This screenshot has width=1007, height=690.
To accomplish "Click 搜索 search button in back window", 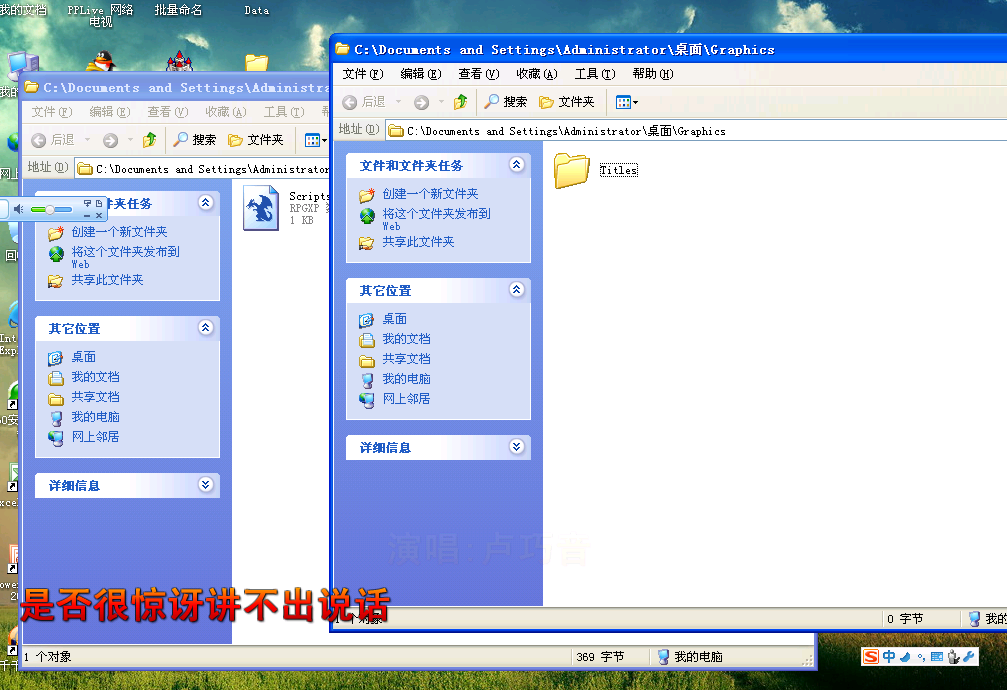I will point(195,140).
